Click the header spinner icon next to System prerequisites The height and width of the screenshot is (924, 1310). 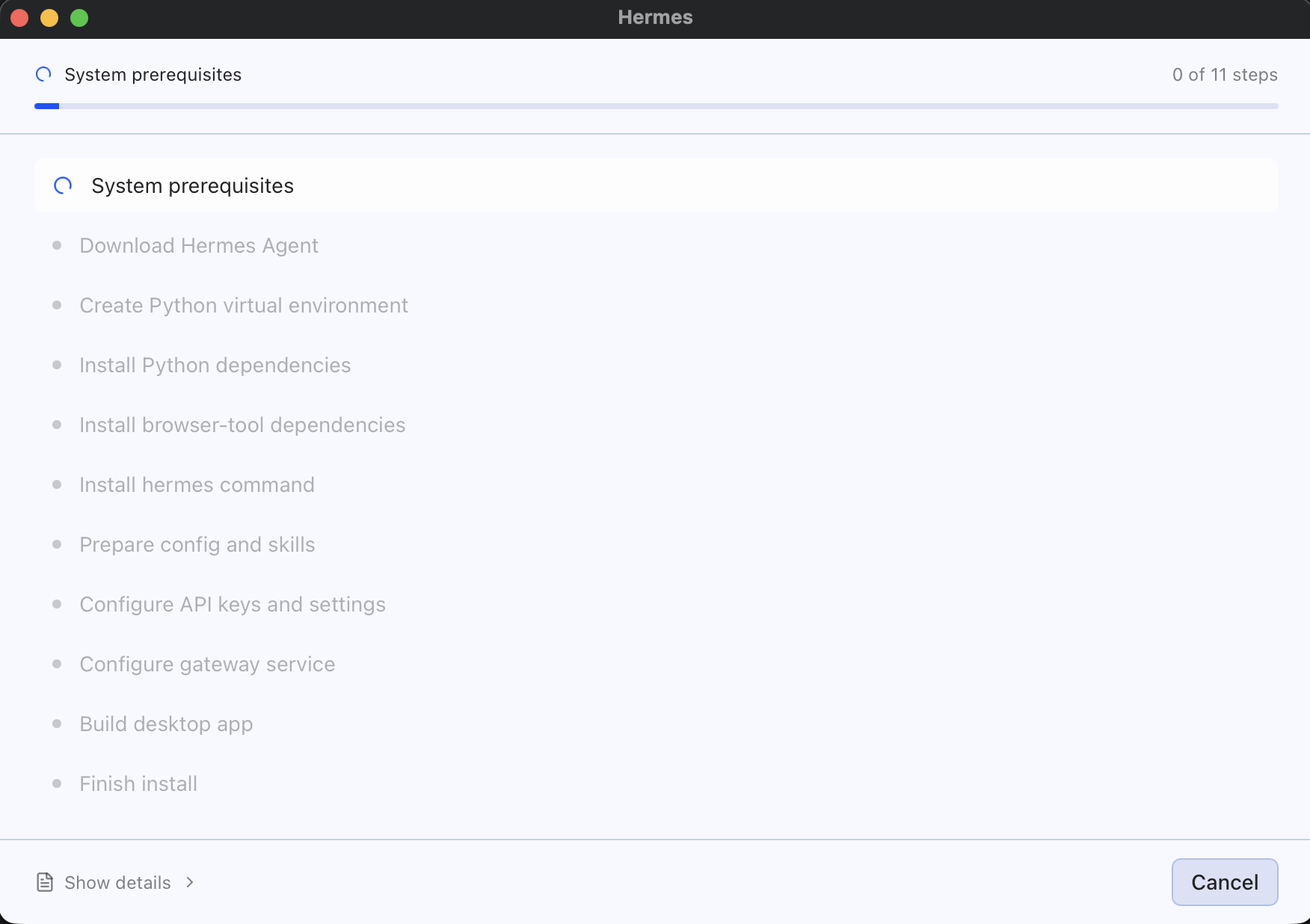[43, 74]
